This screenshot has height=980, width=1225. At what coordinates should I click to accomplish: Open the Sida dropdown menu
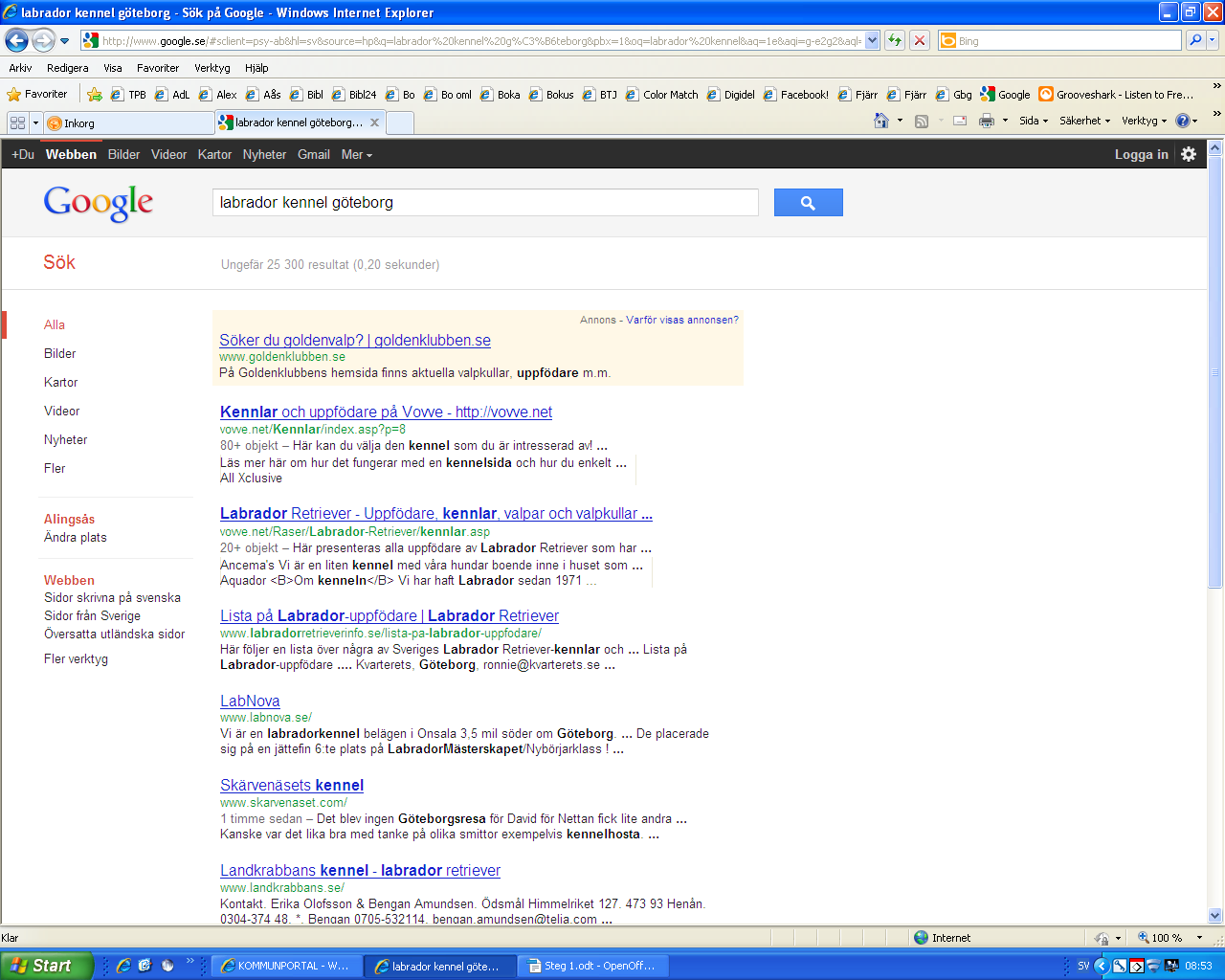click(1034, 121)
